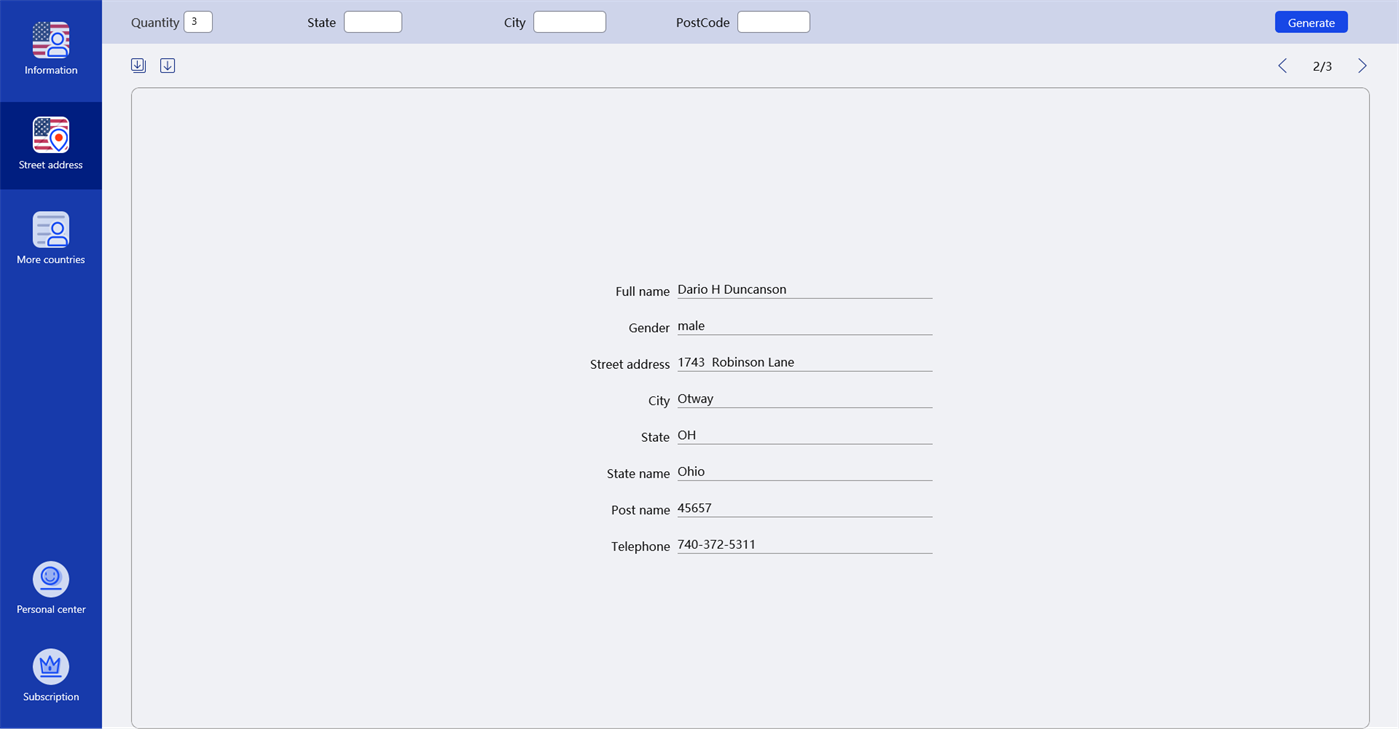Select the Gender field showing male
The image size is (1399, 729).
[x=805, y=326]
